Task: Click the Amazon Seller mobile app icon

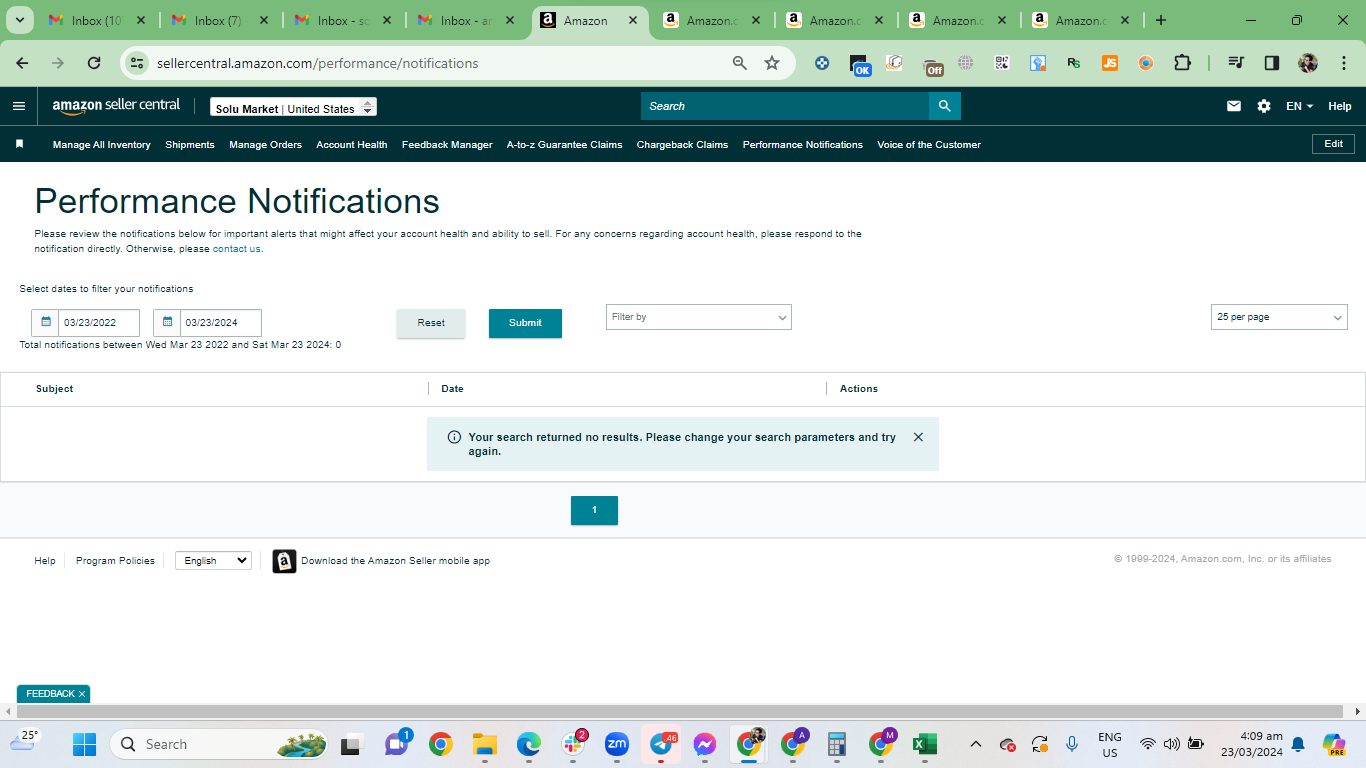Action: click(284, 561)
